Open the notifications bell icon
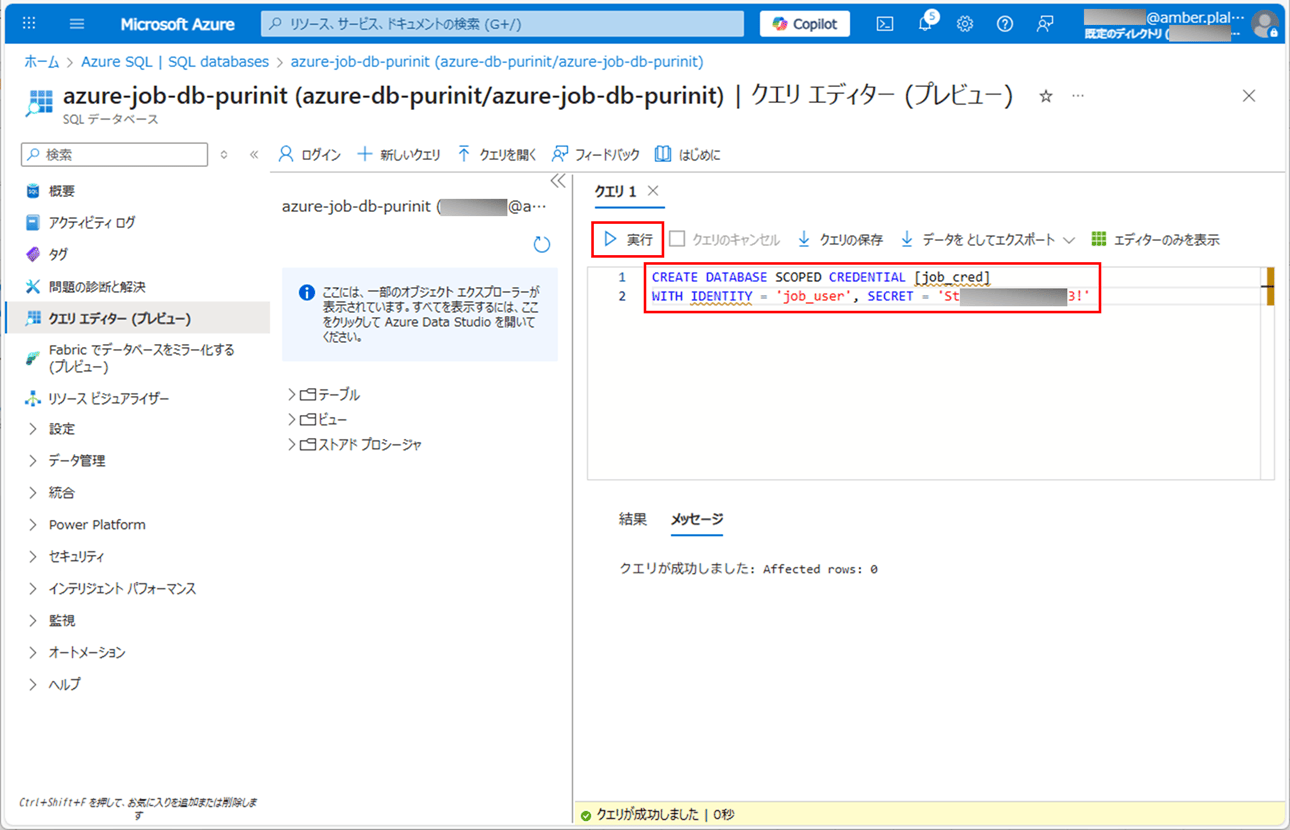 point(925,24)
